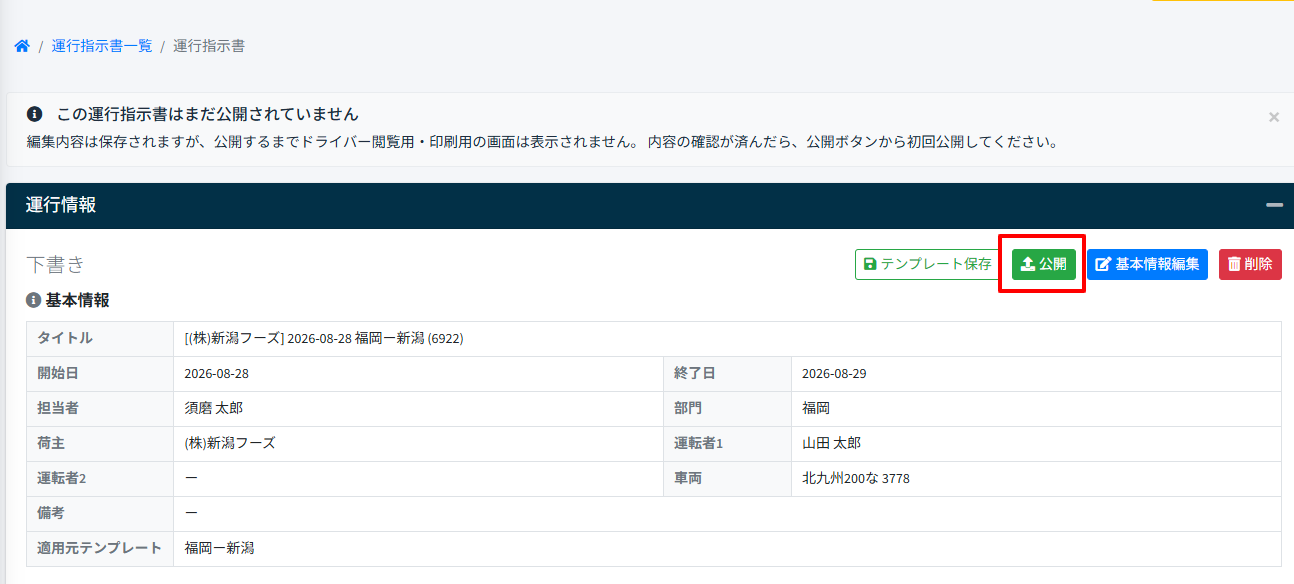1294x584 pixels.
Task: Select the start date 2026-08-28 value
Action: click(x=217, y=373)
